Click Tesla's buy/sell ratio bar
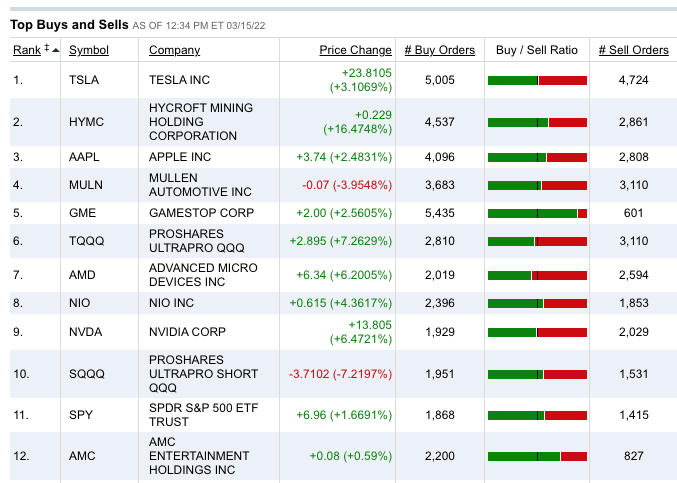Screen dimensions: 677x483 [537, 80]
